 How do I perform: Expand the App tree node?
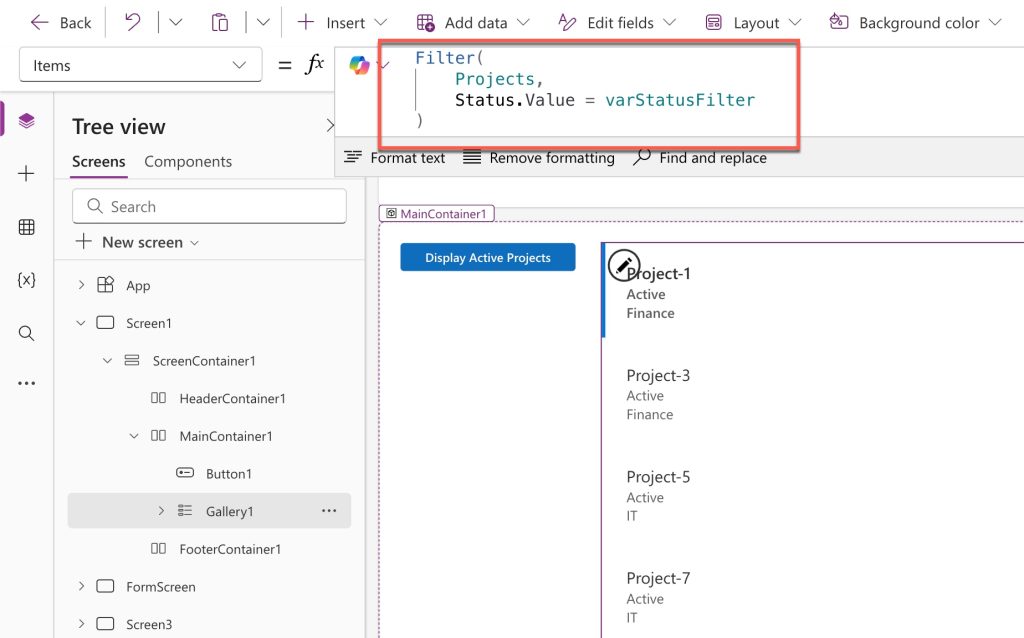[x=81, y=285]
